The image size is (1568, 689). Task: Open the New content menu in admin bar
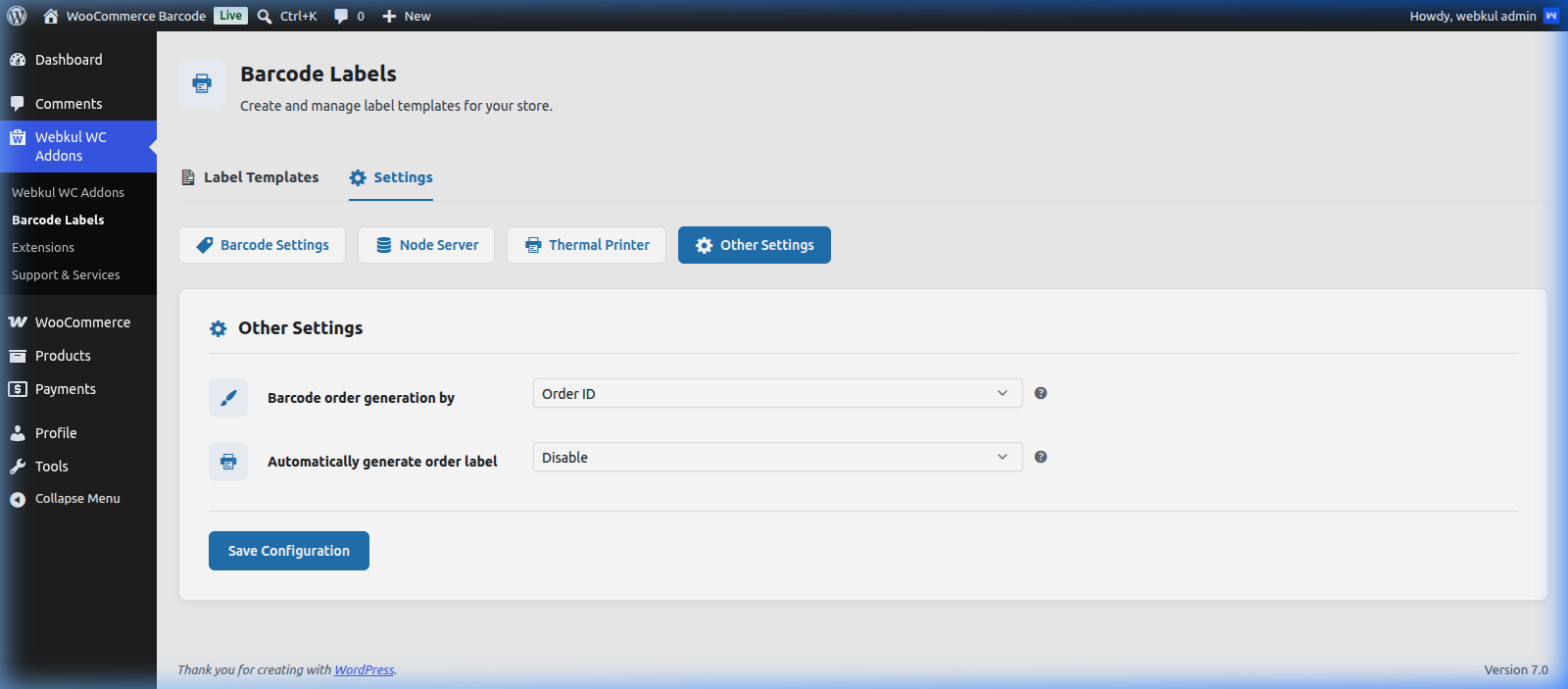(x=406, y=16)
